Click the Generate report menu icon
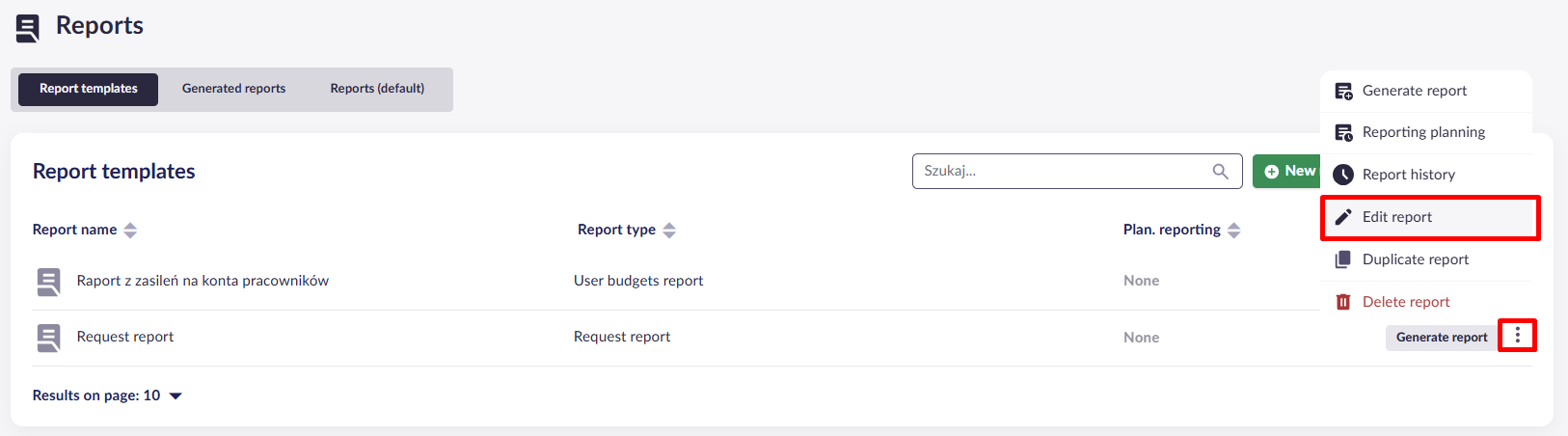1568x436 pixels. click(x=1343, y=91)
